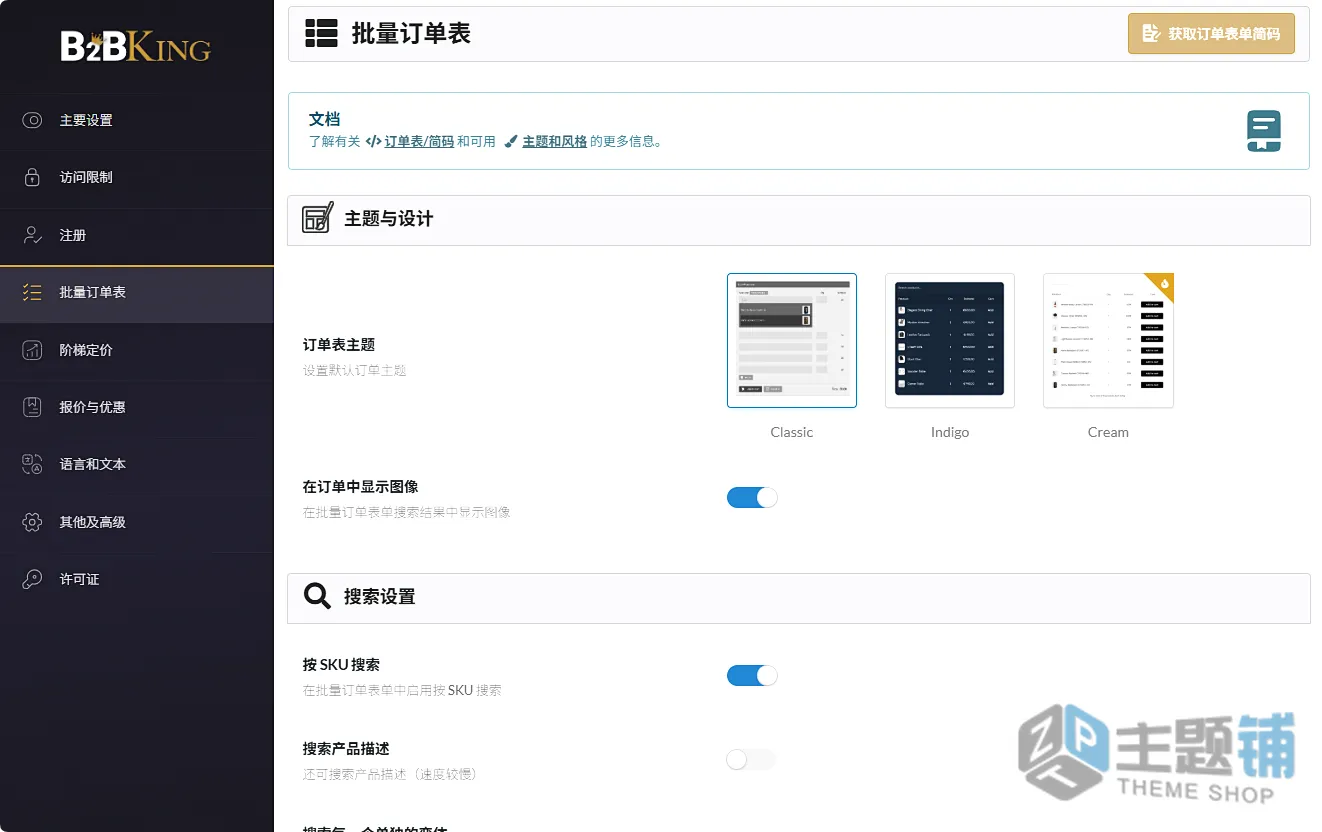This screenshot has width=1322, height=832.
Task: Click the Classic label
Action: [x=792, y=432]
